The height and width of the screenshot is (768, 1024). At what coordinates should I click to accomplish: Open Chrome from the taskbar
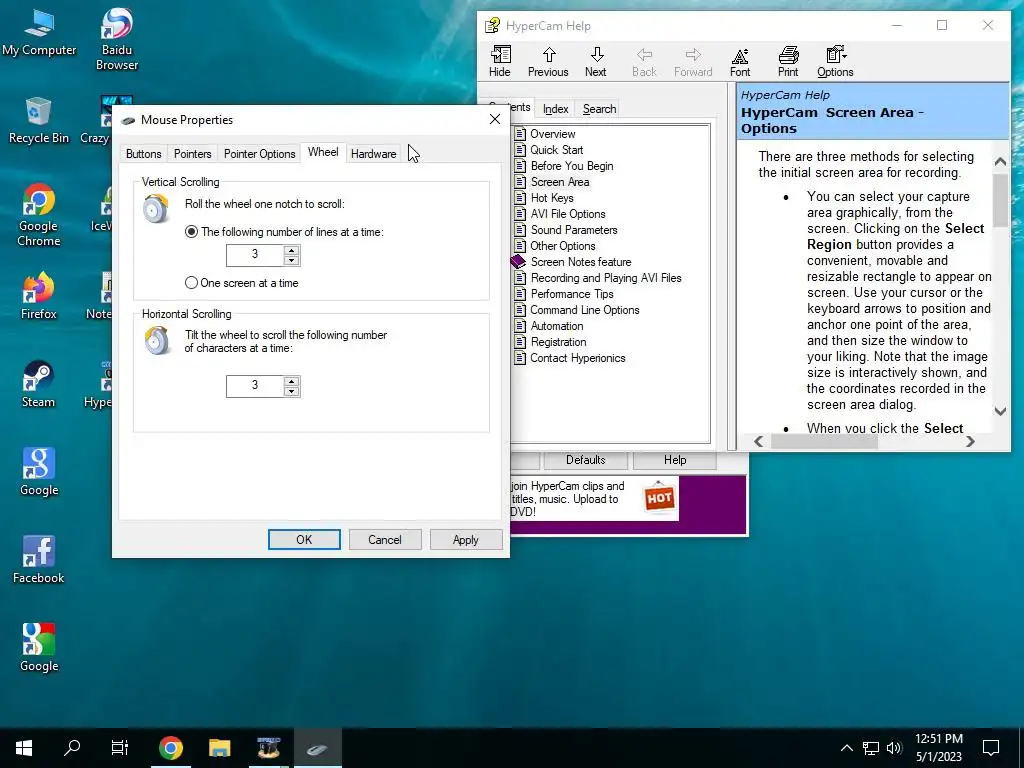(x=170, y=748)
